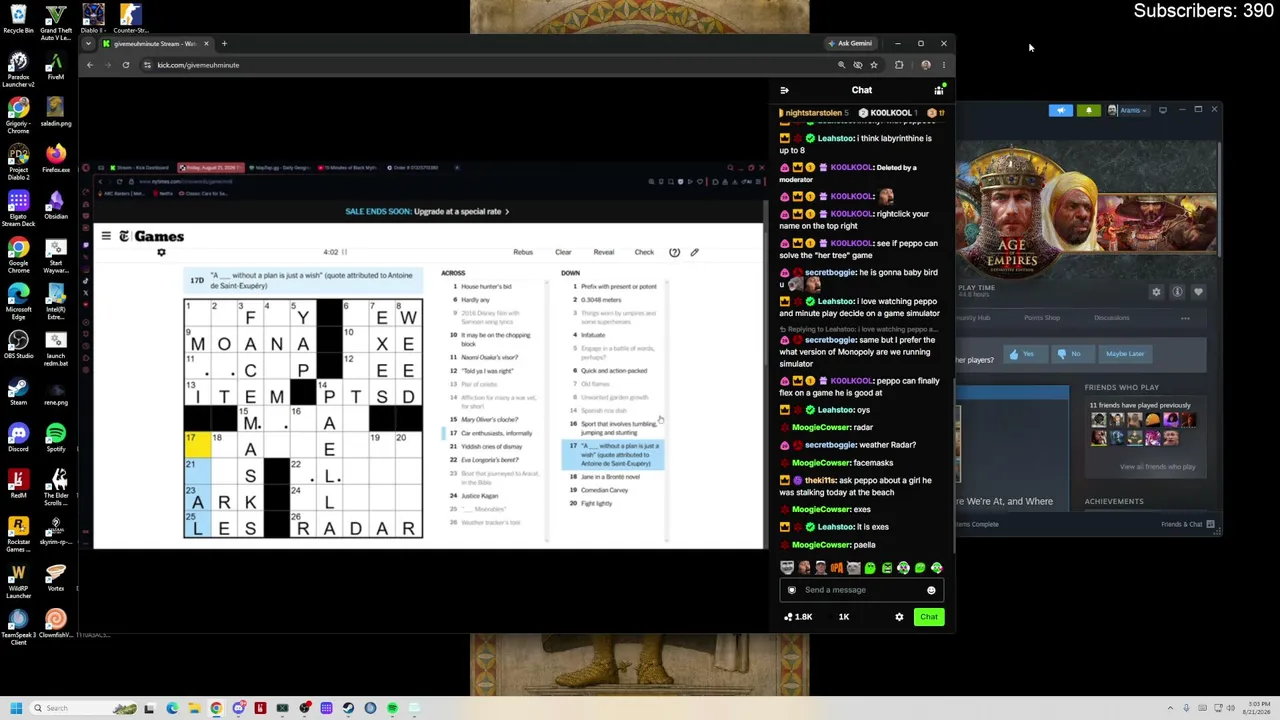The height and width of the screenshot is (720, 1280).
Task: Click Rebus in the crossword toolbar
Action: coord(523,252)
